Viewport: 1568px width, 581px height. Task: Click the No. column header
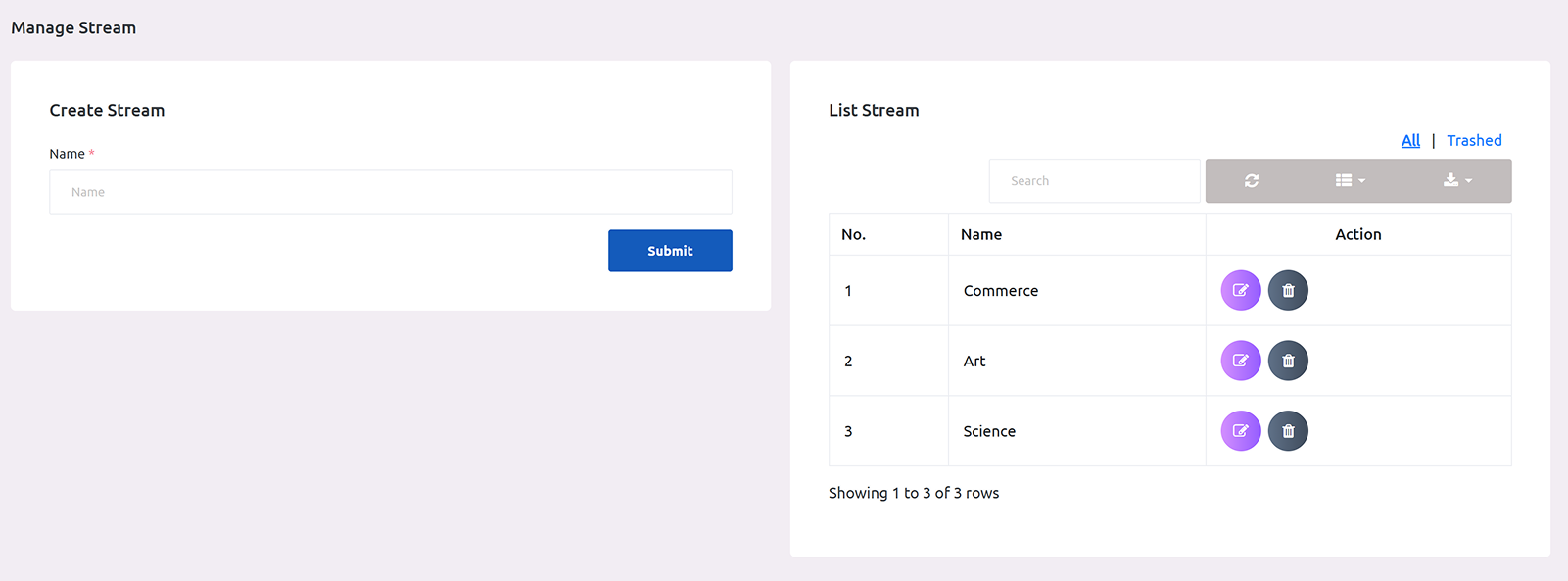pyautogui.click(x=854, y=235)
